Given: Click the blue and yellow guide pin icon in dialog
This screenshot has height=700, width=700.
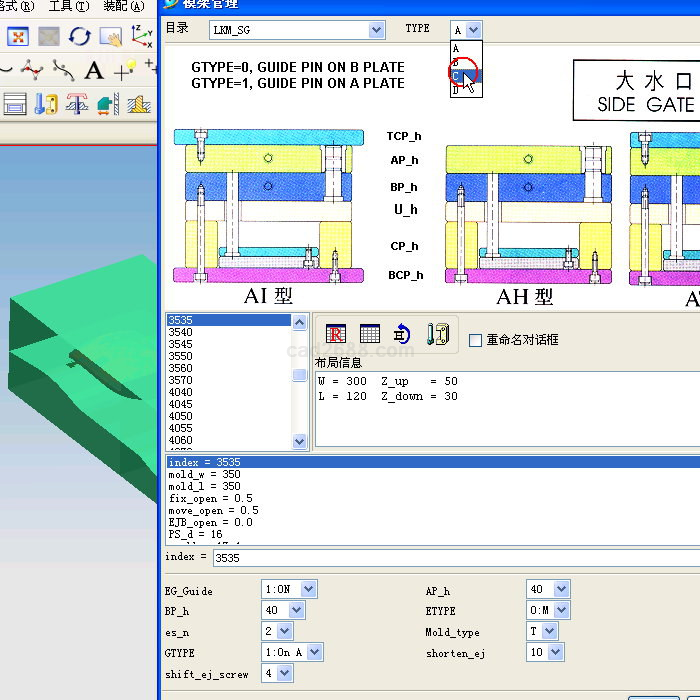Looking at the screenshot, I should pos(437,334).
